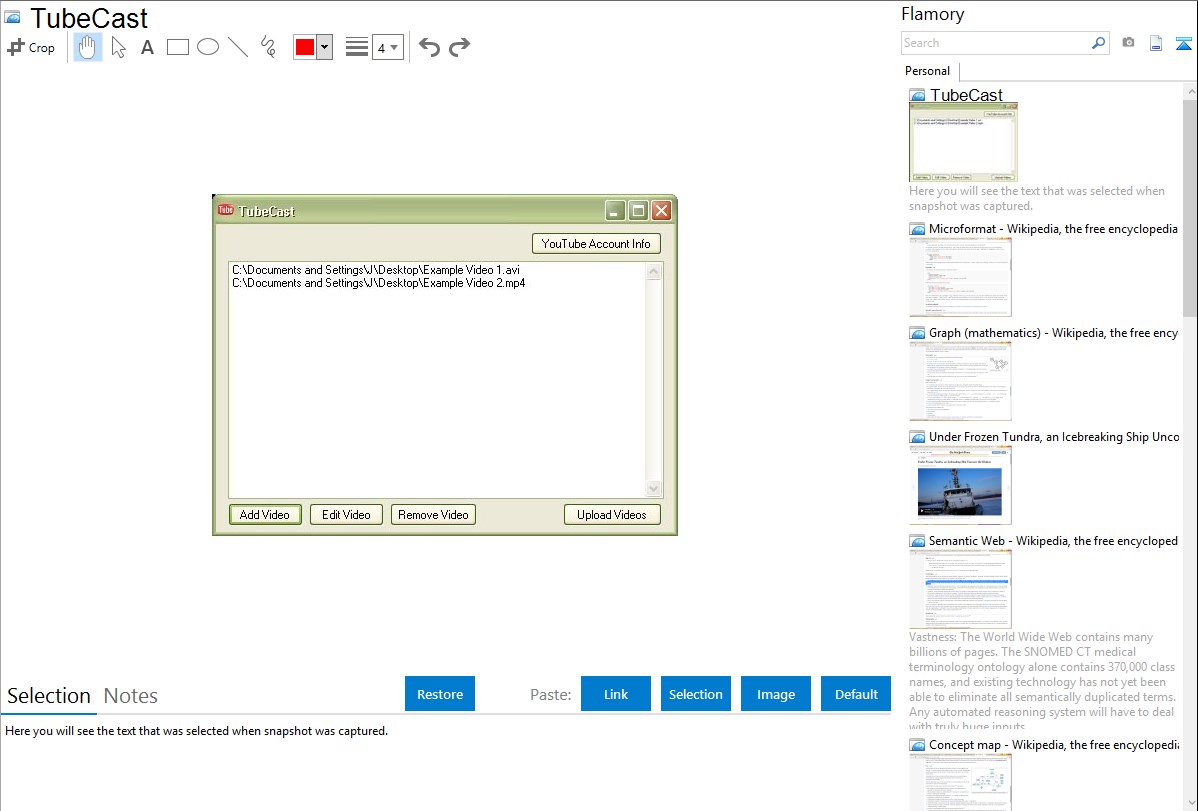
Task: Activate the hand pan tool
Action: click(x=88, y=47)
